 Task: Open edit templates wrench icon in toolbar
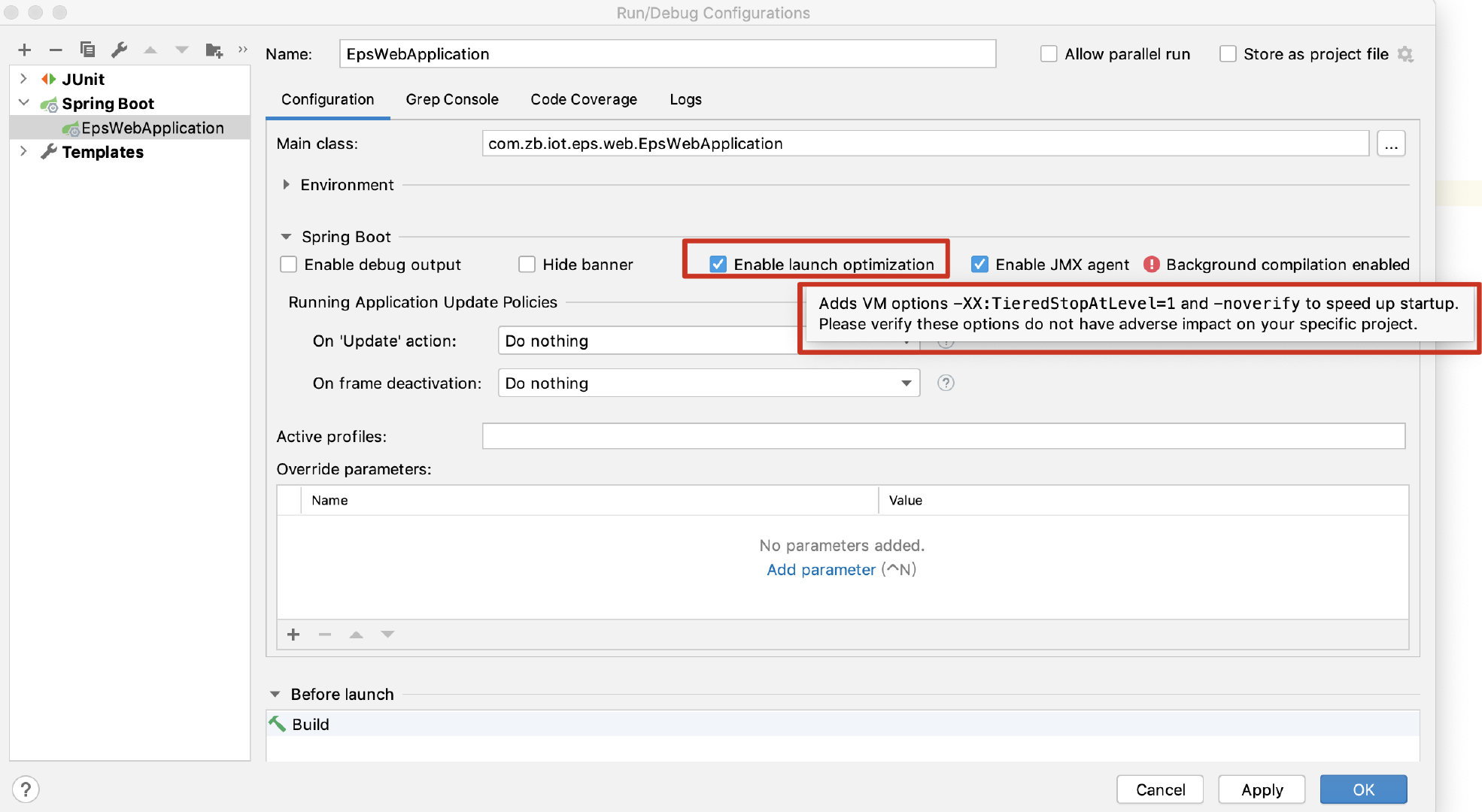click(119, 50)
